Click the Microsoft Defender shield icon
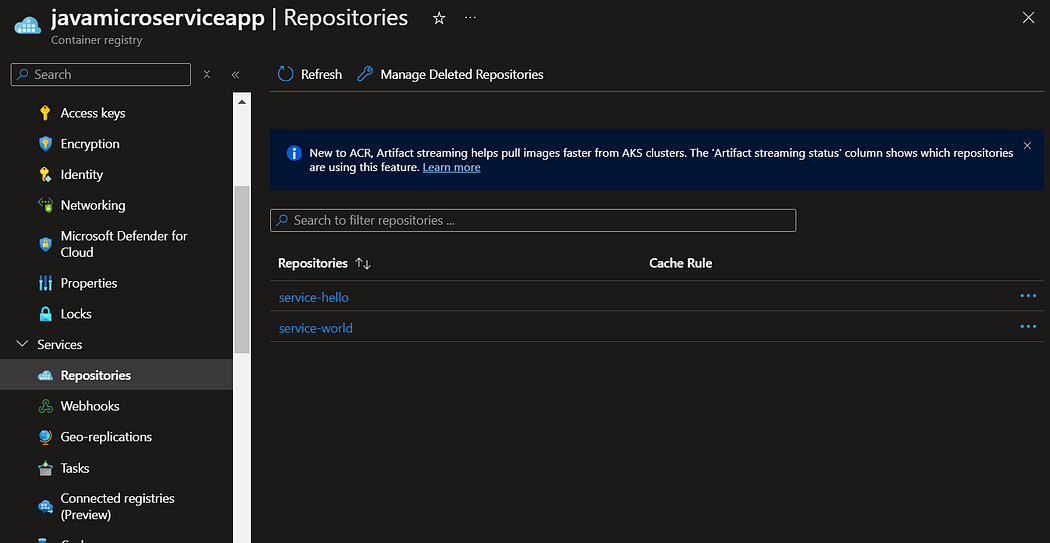 (x=45, y=244)
